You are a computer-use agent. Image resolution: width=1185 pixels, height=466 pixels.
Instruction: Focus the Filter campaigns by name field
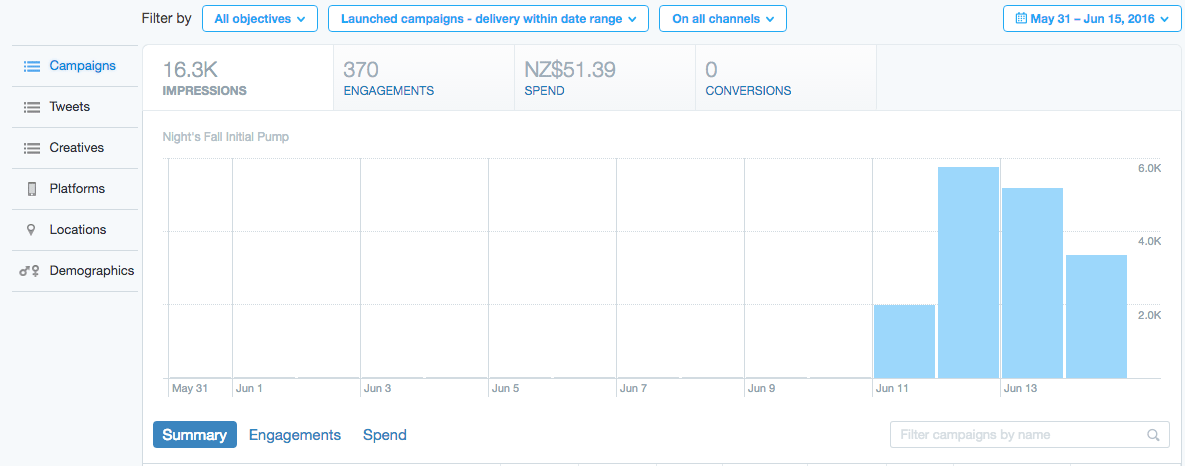[1029, 435]
